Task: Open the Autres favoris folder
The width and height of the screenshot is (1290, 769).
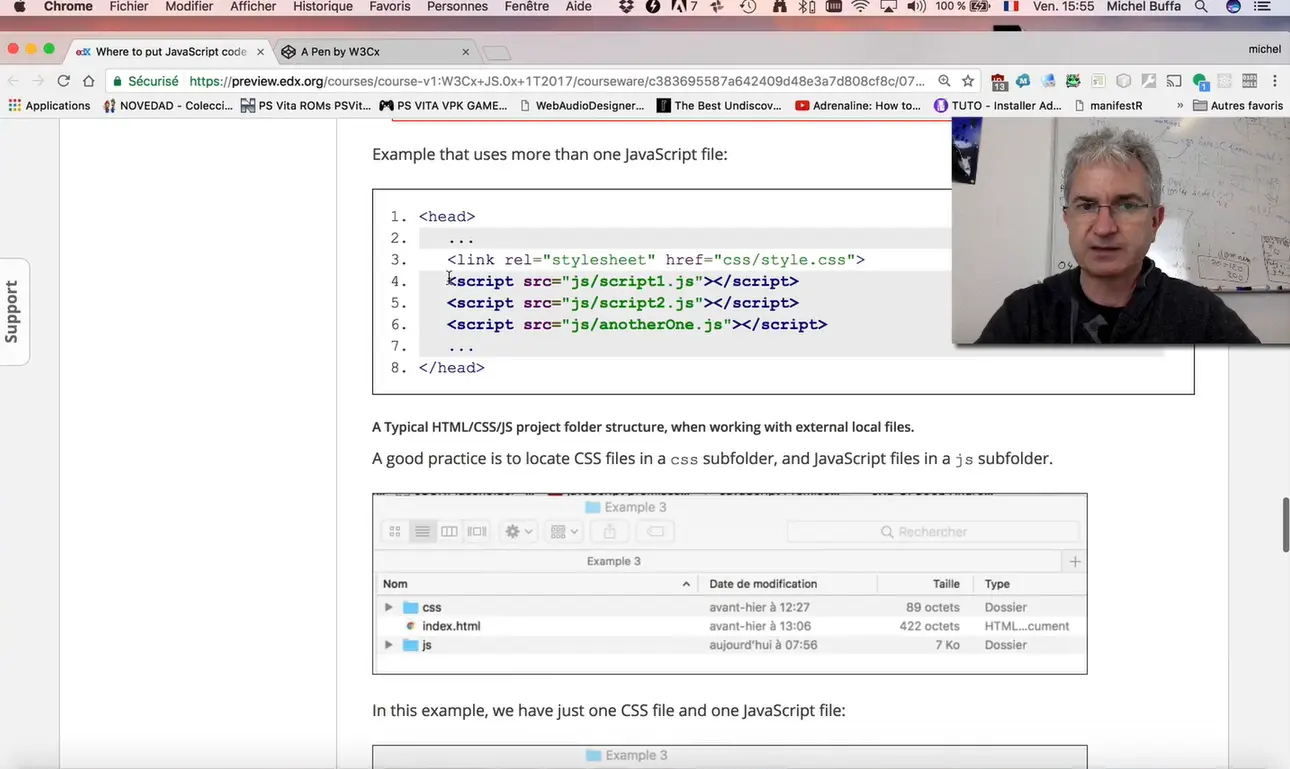Action: 1238,105
